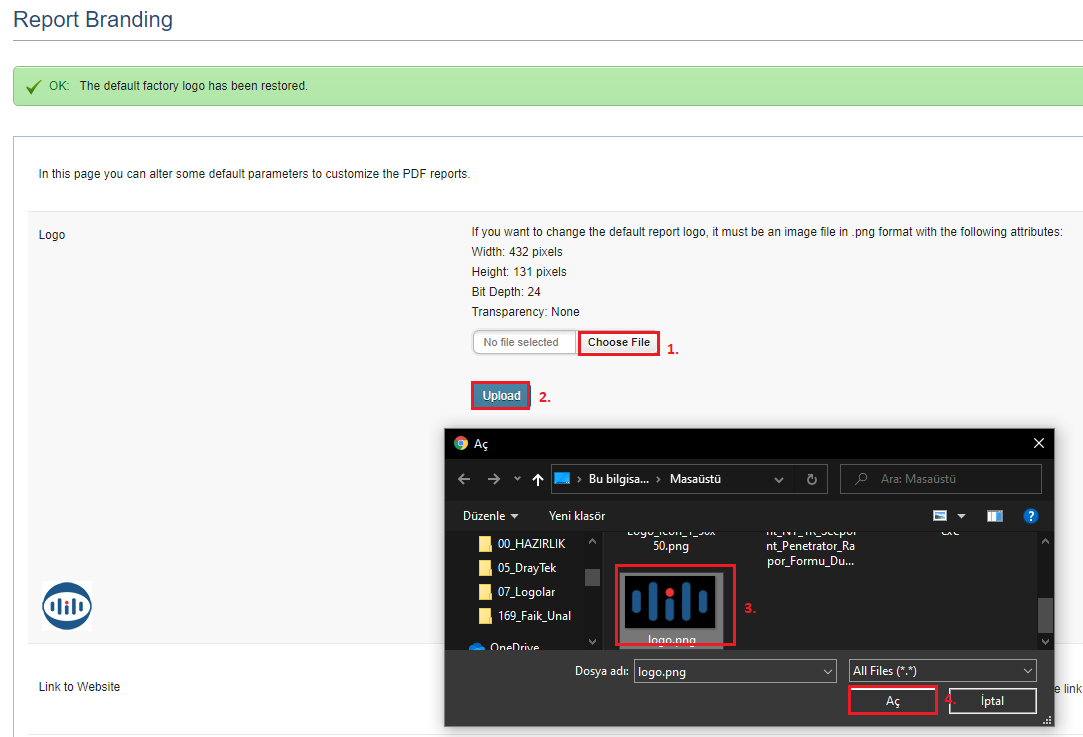The image size is (1083, 737).
Task: Open the 07_Logolar folder in sidebar
Action: [x=526, y=592]
